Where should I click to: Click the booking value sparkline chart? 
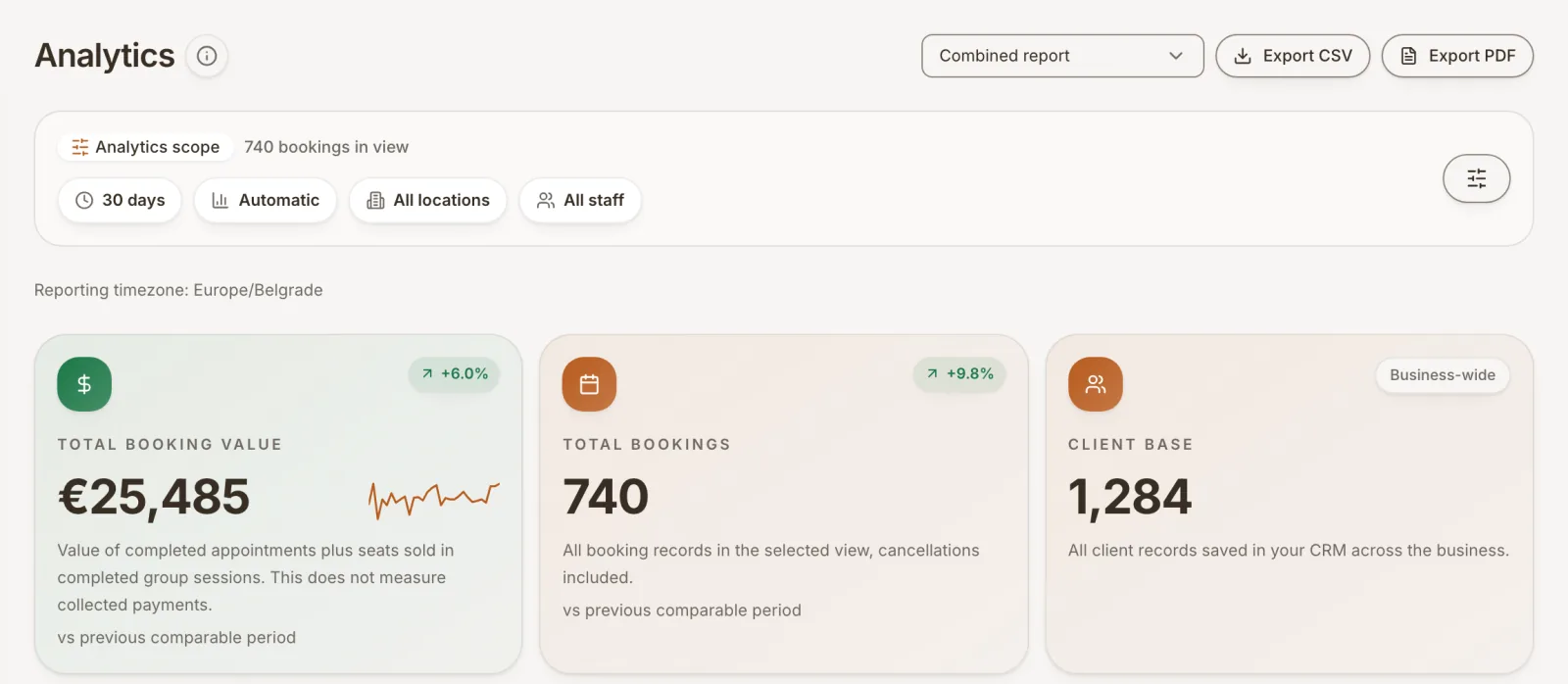(x=434, y=499)
